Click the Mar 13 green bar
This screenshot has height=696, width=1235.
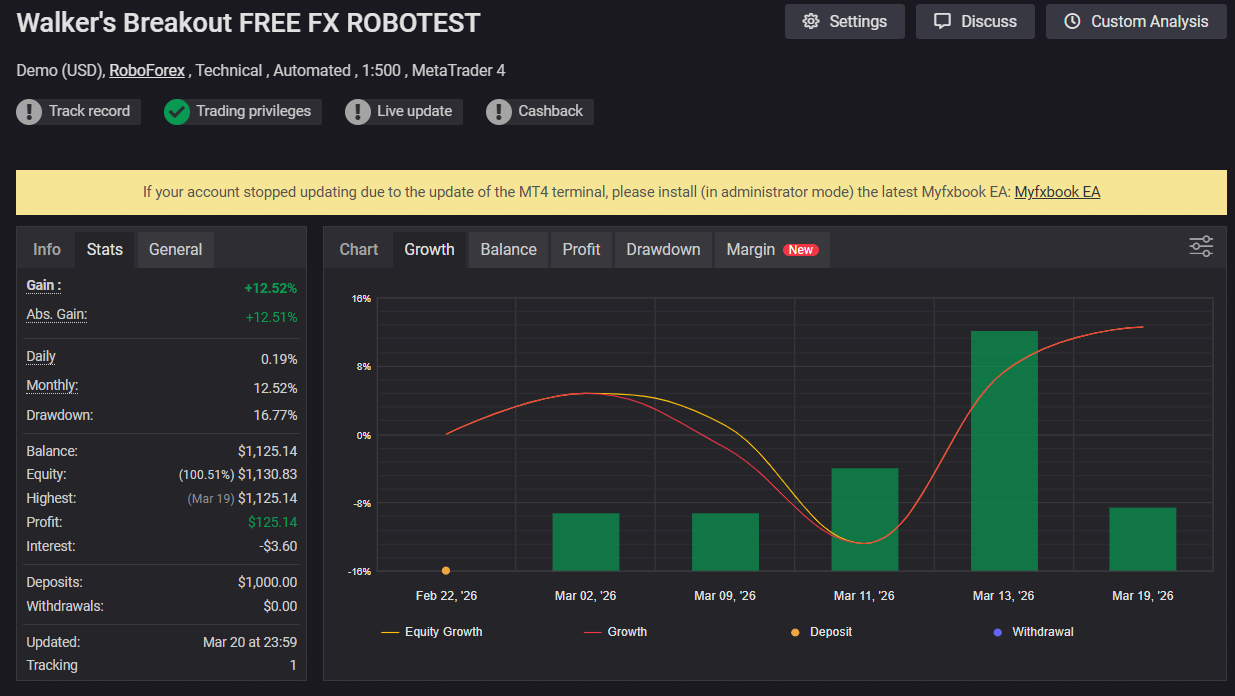point(1004,450)
